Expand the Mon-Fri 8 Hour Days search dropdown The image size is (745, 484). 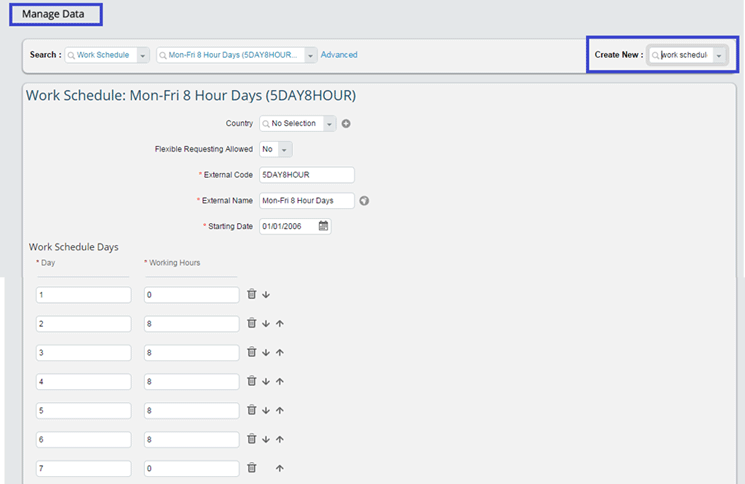(x=311, y=55)
